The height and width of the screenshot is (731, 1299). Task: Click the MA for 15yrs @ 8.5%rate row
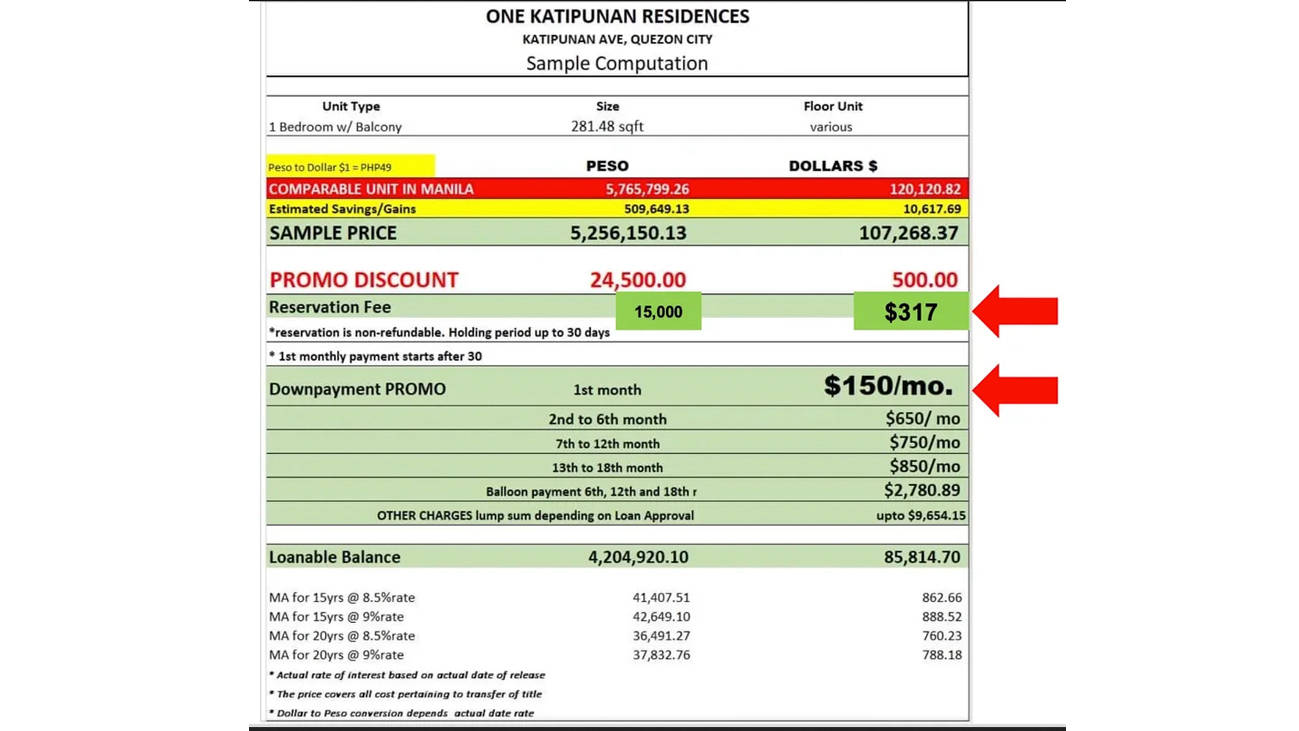click(x=615, y=598)
